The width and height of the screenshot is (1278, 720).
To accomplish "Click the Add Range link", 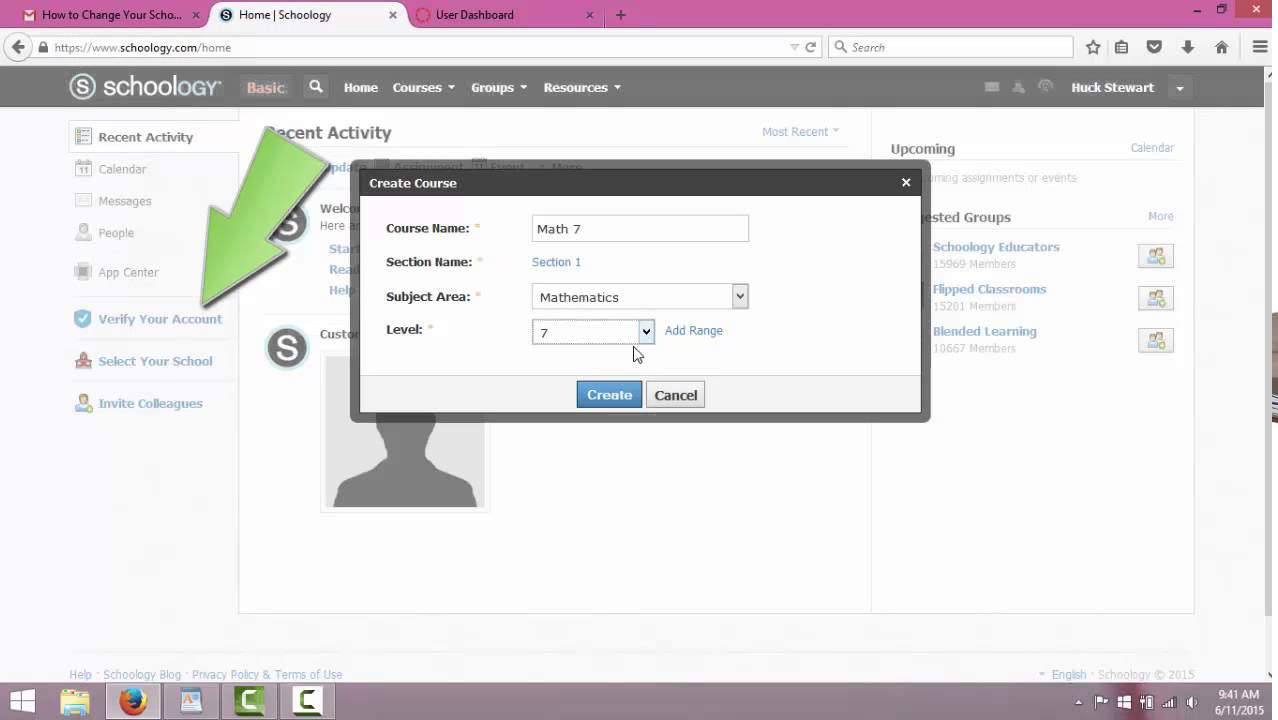I will tap(694, 330).
